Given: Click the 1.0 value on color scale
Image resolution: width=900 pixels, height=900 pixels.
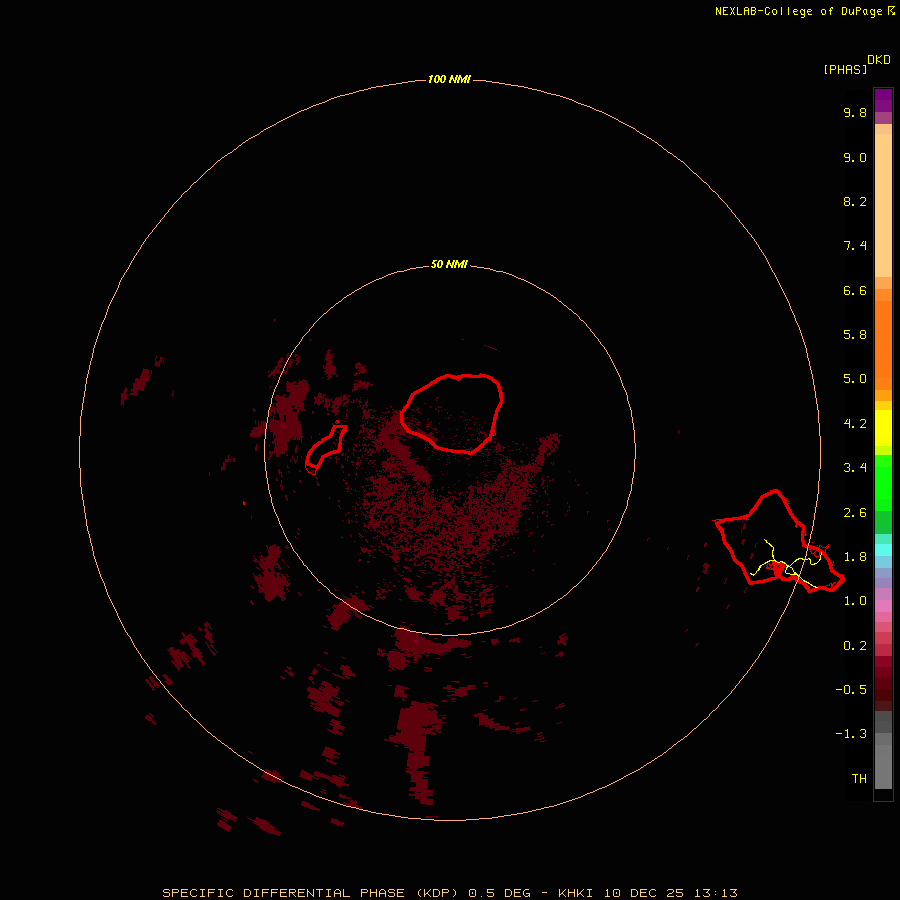Looking at the screenshot, I should click(855, 602).
